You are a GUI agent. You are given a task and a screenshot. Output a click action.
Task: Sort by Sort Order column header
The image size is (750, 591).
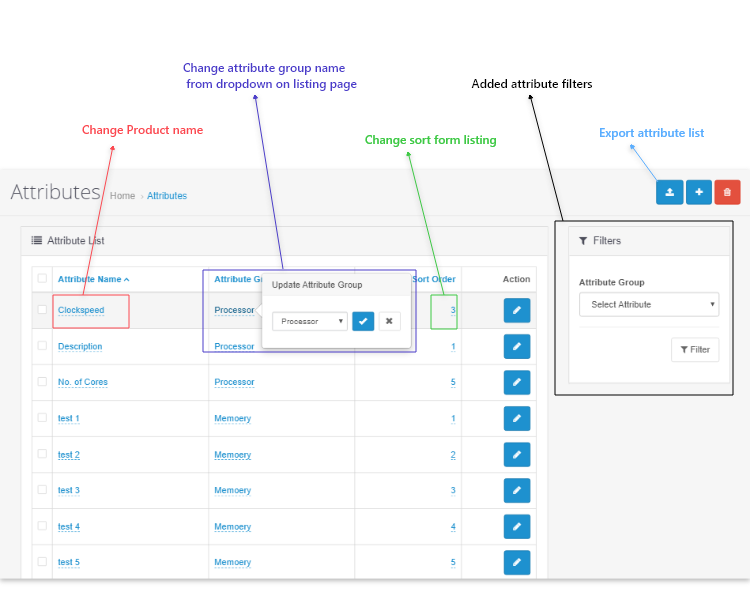point(434,279)
